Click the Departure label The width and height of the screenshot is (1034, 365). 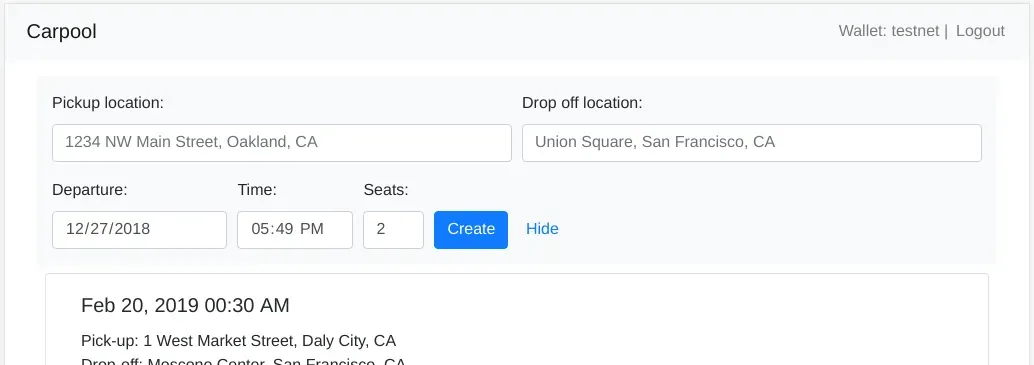pyautogui.click(x=90, y=190)
